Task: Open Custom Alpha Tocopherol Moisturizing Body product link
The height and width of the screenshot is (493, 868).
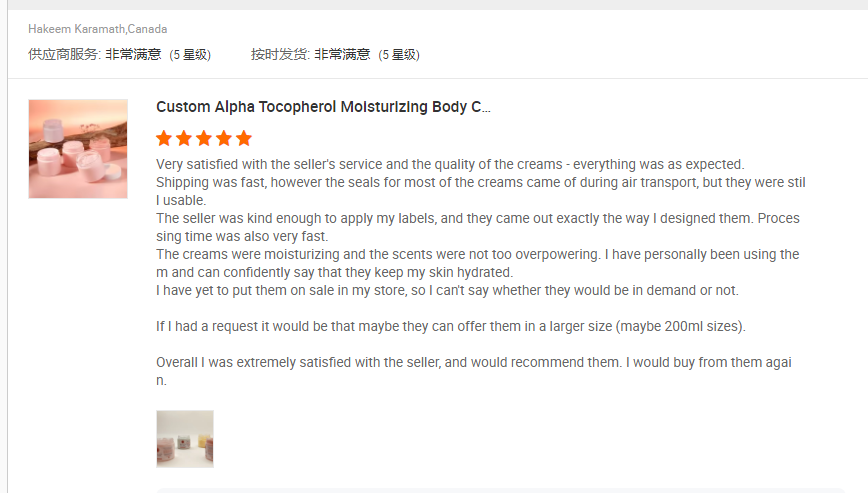Action: pyautogui.click(x=323, y=107)
